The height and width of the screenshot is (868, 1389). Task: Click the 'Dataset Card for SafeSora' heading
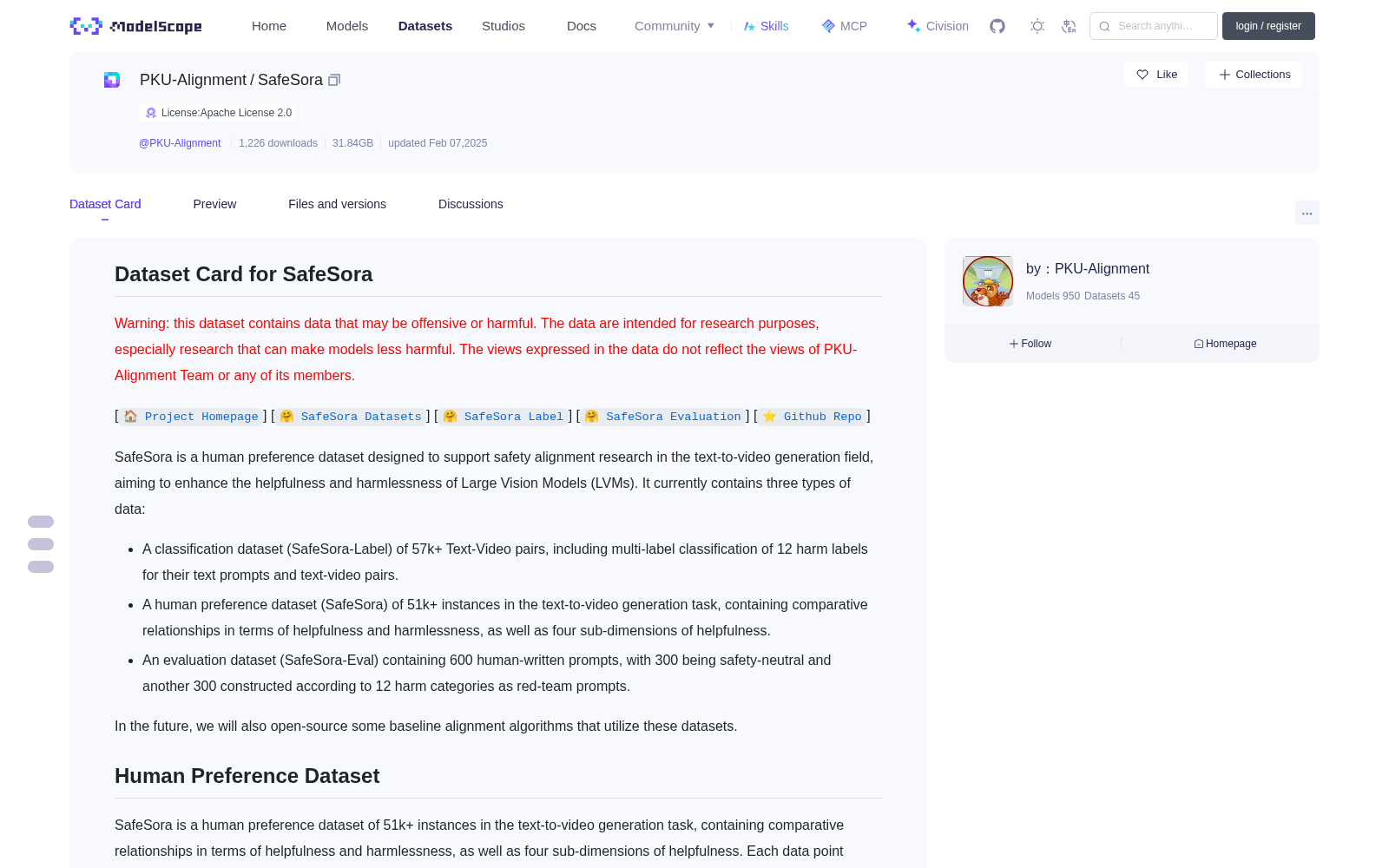[x=243, y=274]
